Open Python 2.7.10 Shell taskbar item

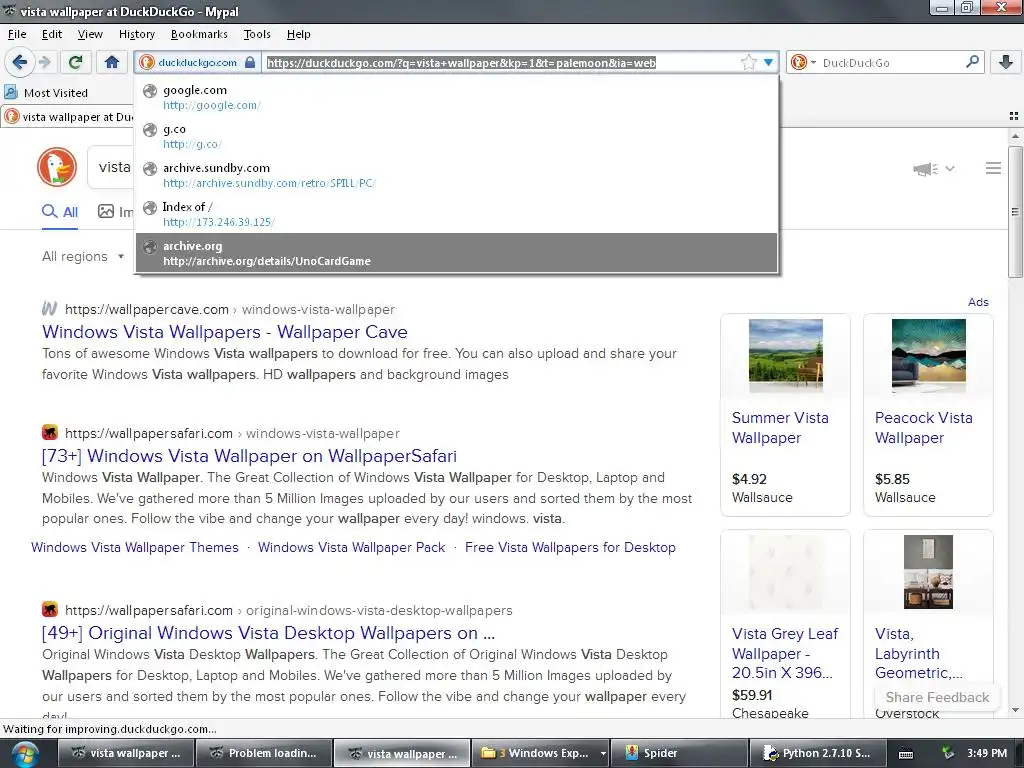(x=818, y=753)
